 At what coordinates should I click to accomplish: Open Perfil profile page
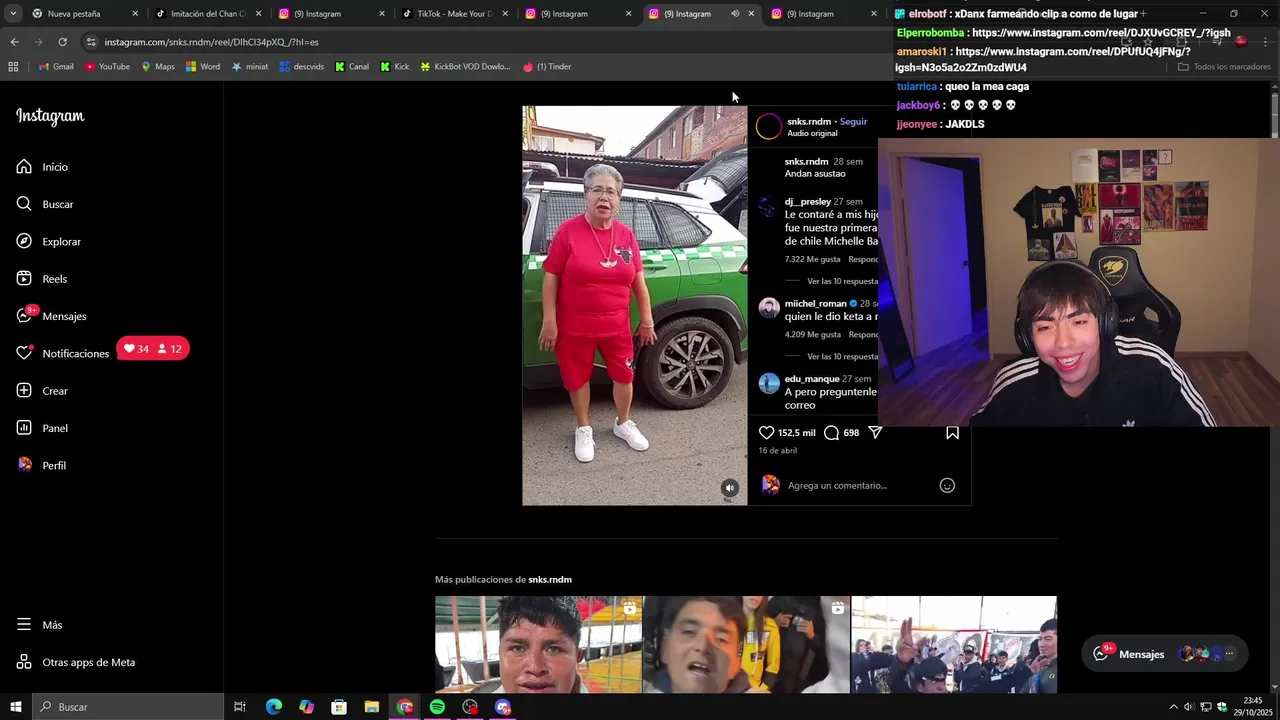point(41,466)
